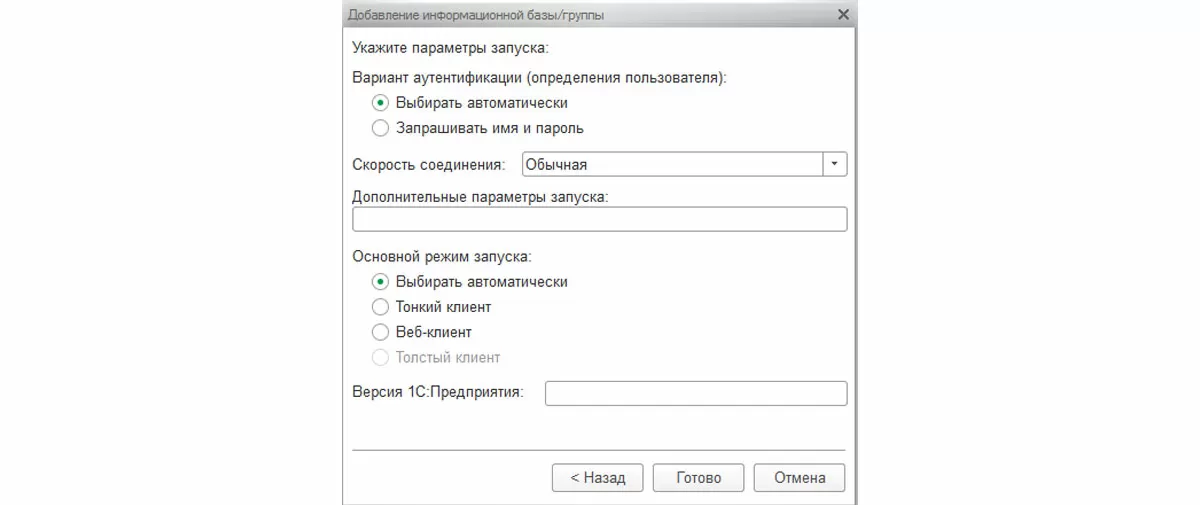The image size is (1200, 505).
Task: Select 'Выбирать автоматически' under main launch mode
Action: pyautogui.click(x=380, y=282)
